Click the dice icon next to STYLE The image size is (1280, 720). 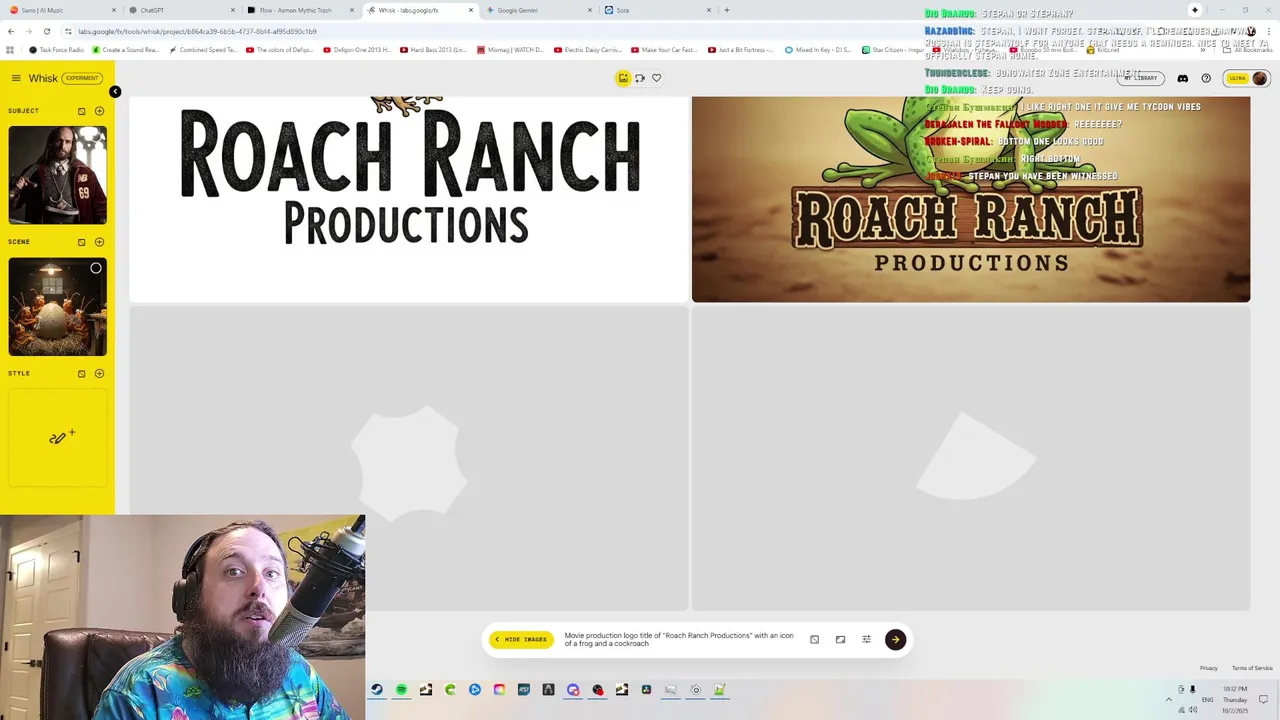[82, 374]
